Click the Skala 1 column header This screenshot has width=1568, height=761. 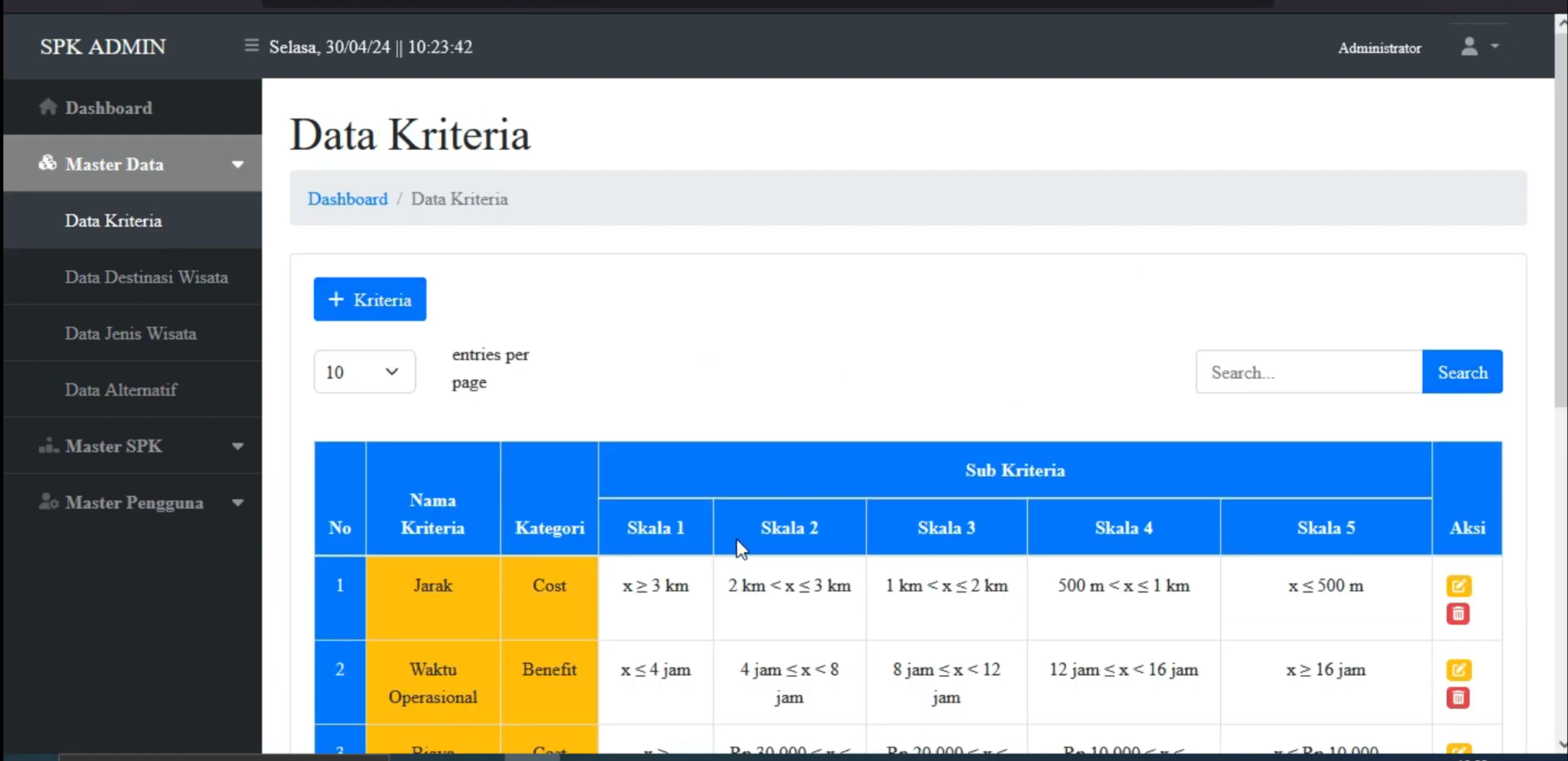click(x=655, y=528)
